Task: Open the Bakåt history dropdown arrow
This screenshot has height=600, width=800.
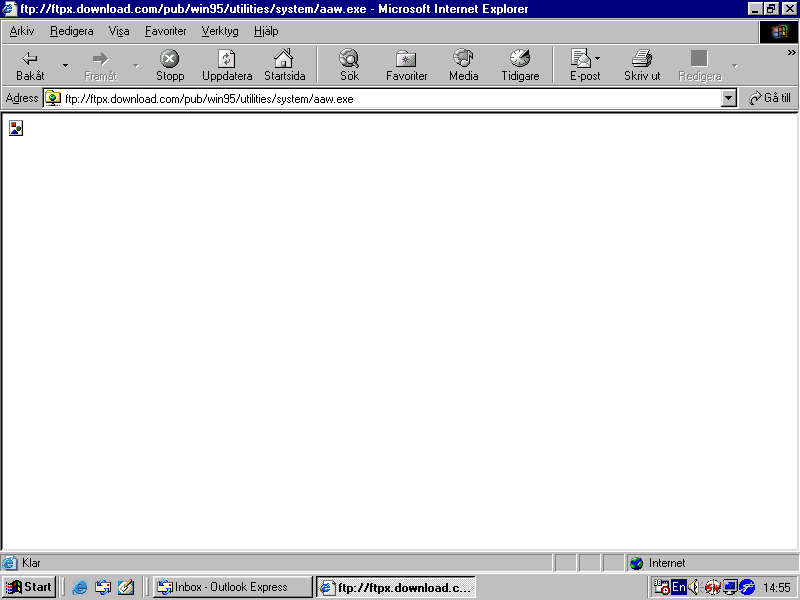Action: [x=65, y=65]
